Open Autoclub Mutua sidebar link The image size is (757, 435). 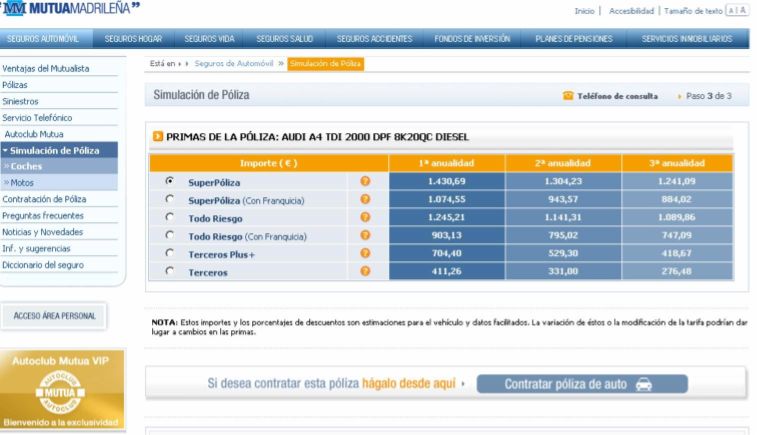coord(34,134)
